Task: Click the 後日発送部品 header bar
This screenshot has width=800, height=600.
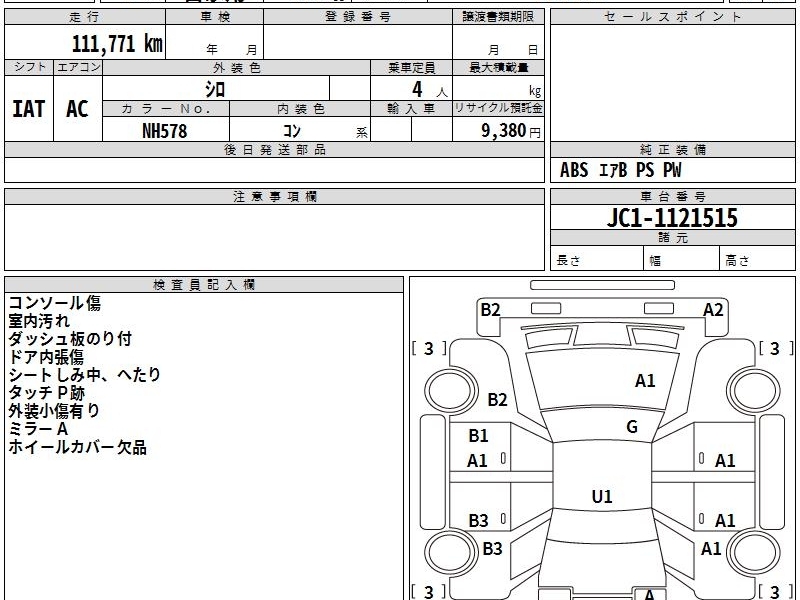Action: click(x=274, y=149)
